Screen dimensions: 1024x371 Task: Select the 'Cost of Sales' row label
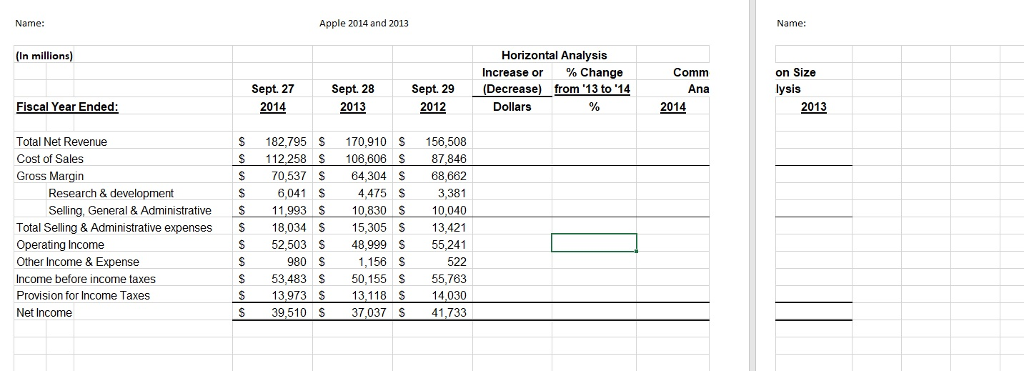(x=50, y=159)
